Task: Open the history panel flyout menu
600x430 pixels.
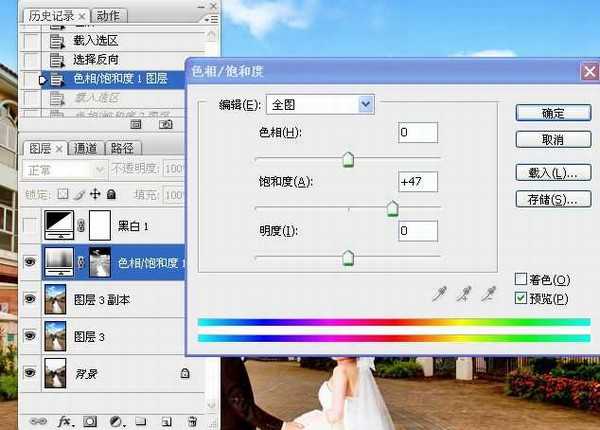Action: pos(209,18)
